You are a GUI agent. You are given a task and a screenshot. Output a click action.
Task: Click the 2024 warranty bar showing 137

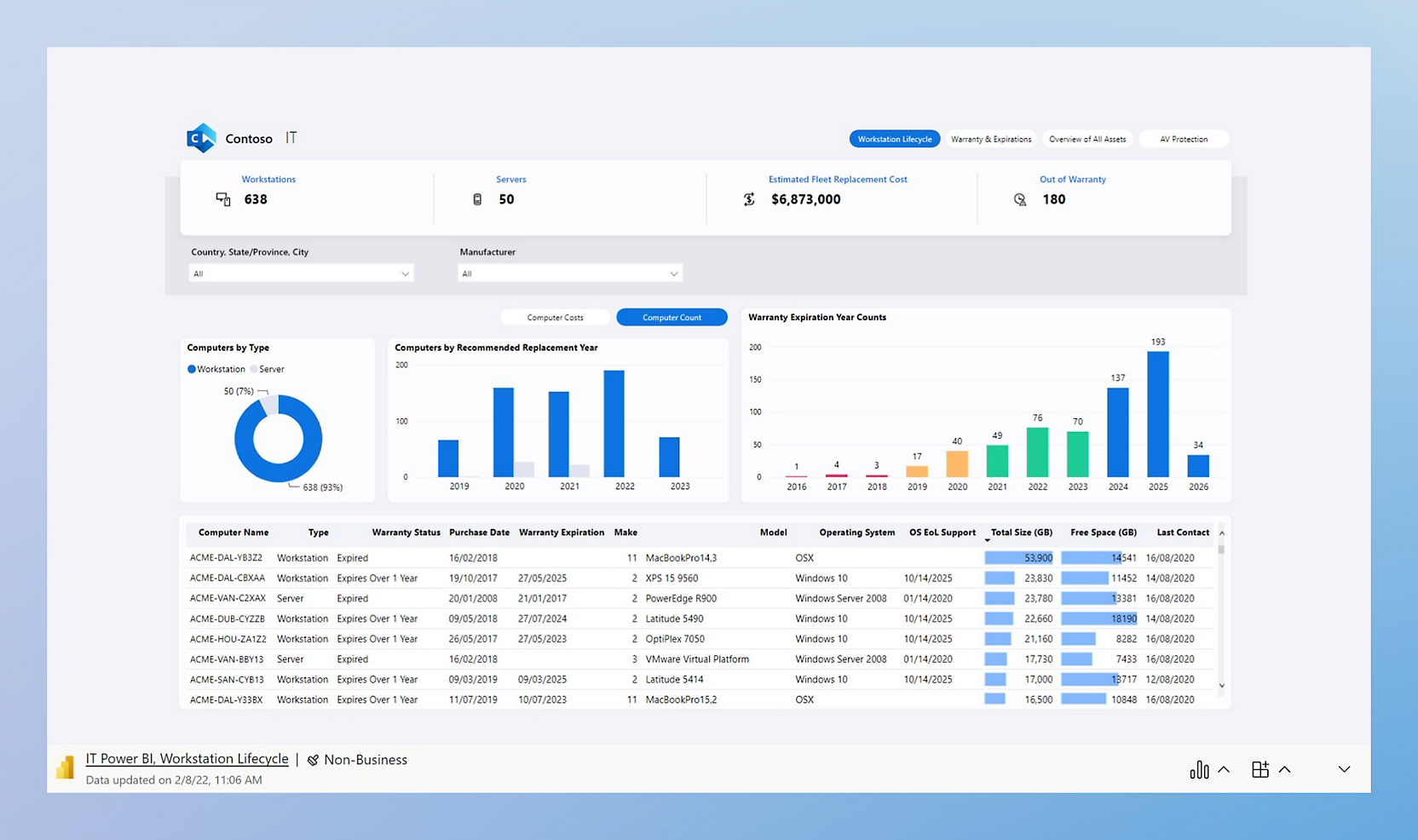pos(1118,432)
